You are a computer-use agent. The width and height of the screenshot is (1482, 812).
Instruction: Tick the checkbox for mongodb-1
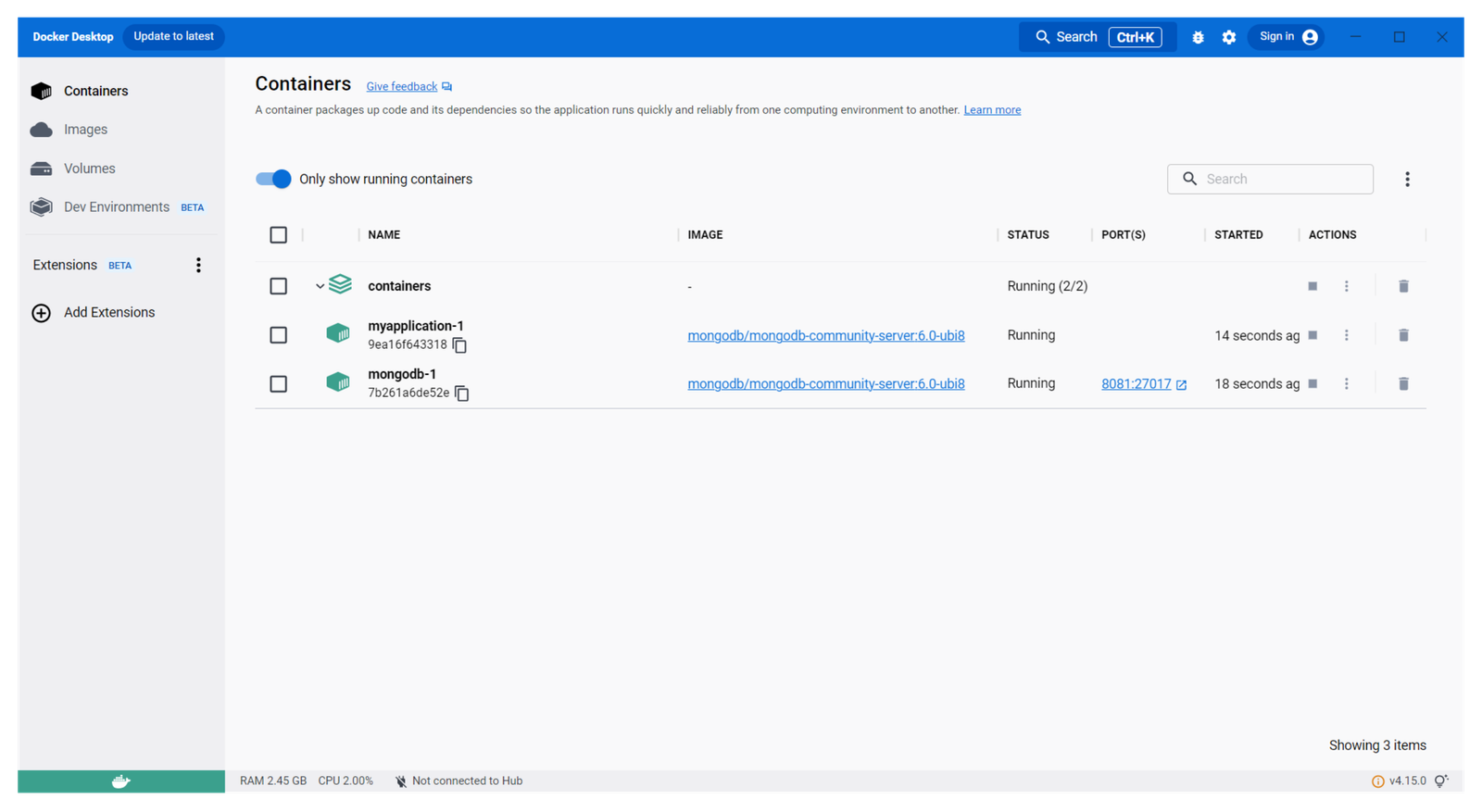click(x=279, y=384)
